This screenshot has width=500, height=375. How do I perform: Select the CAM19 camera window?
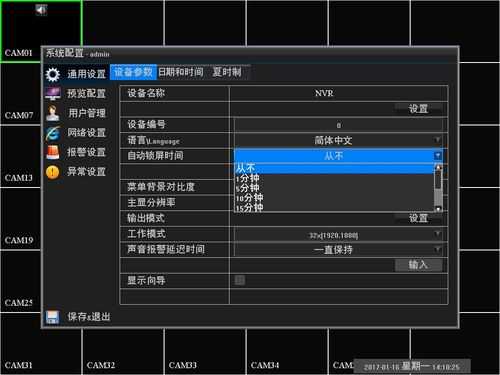(20, 219)
